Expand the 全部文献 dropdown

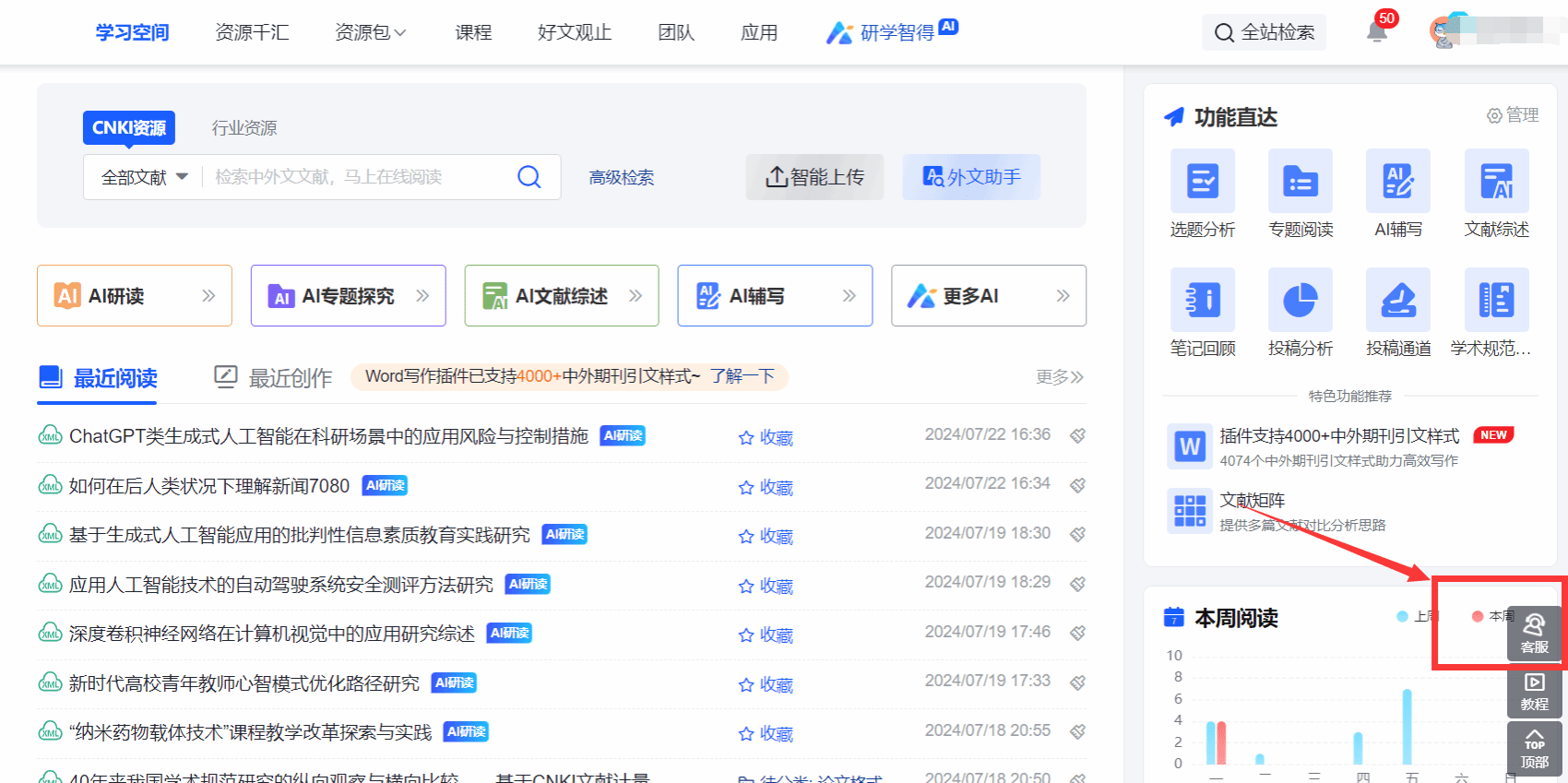[x=144, y=177]
